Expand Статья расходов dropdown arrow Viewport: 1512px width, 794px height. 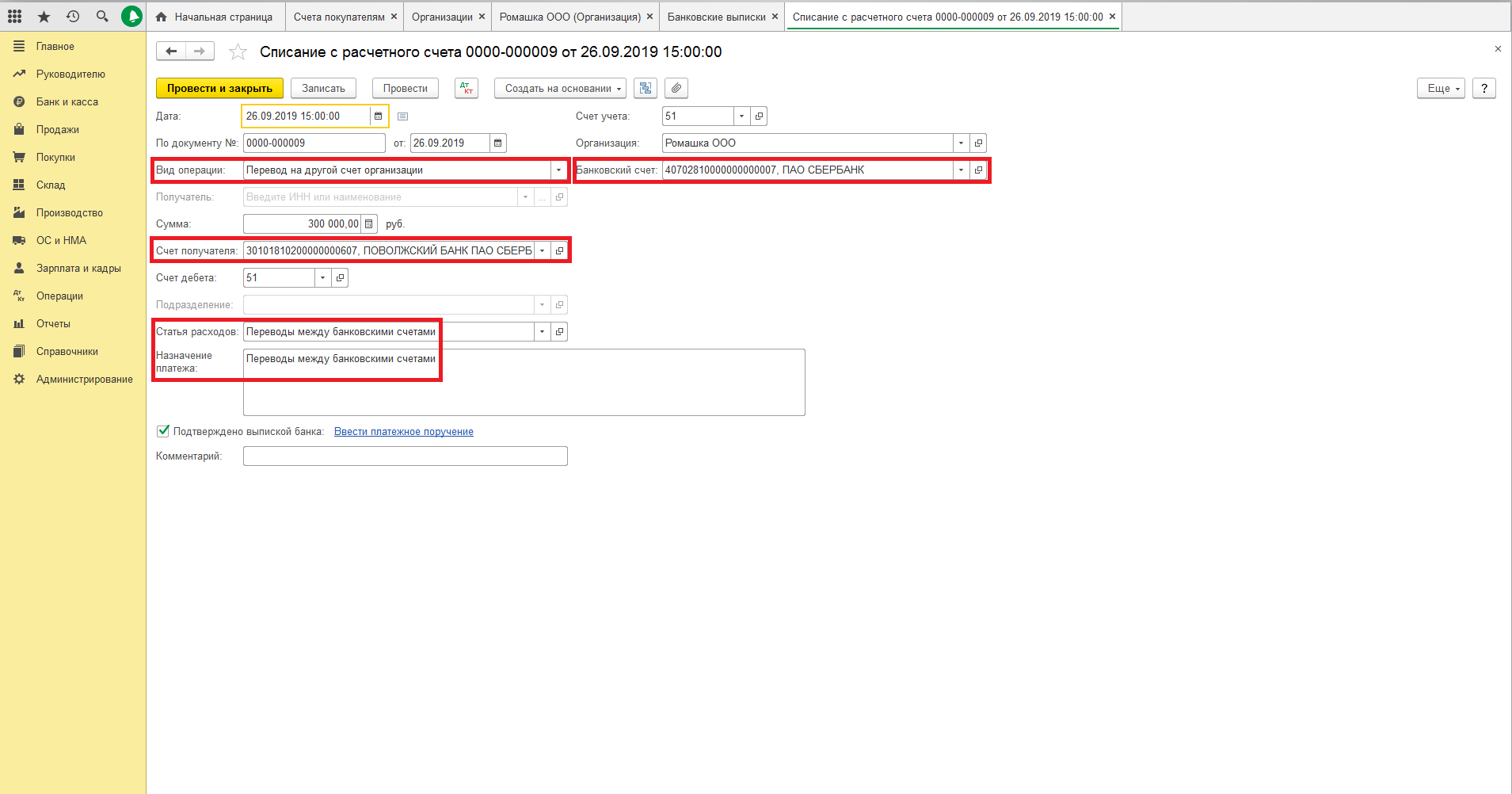542,331
